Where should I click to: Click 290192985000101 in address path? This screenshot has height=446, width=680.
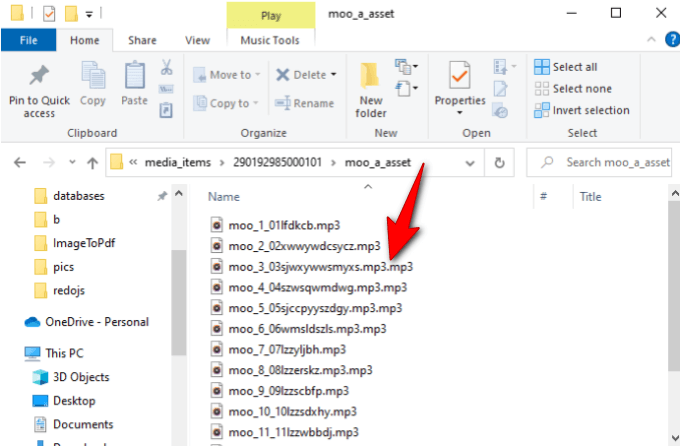coord(278,163)
